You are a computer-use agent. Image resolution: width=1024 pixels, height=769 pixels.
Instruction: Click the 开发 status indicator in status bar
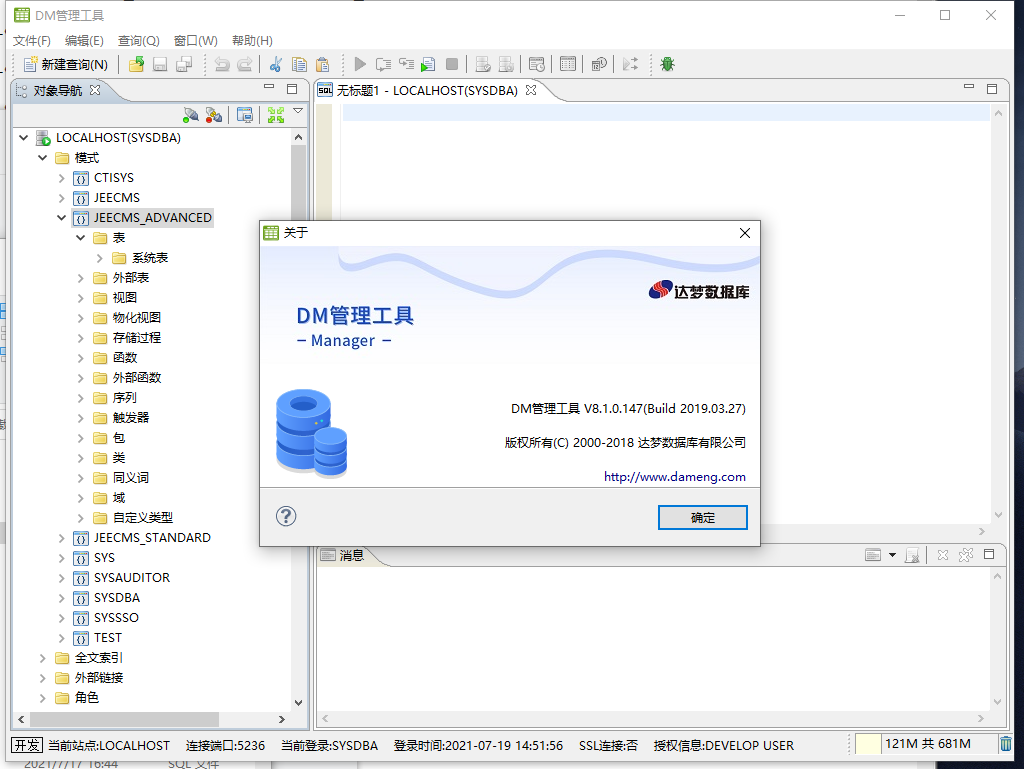pyautogui.click(x=27, y=745)
